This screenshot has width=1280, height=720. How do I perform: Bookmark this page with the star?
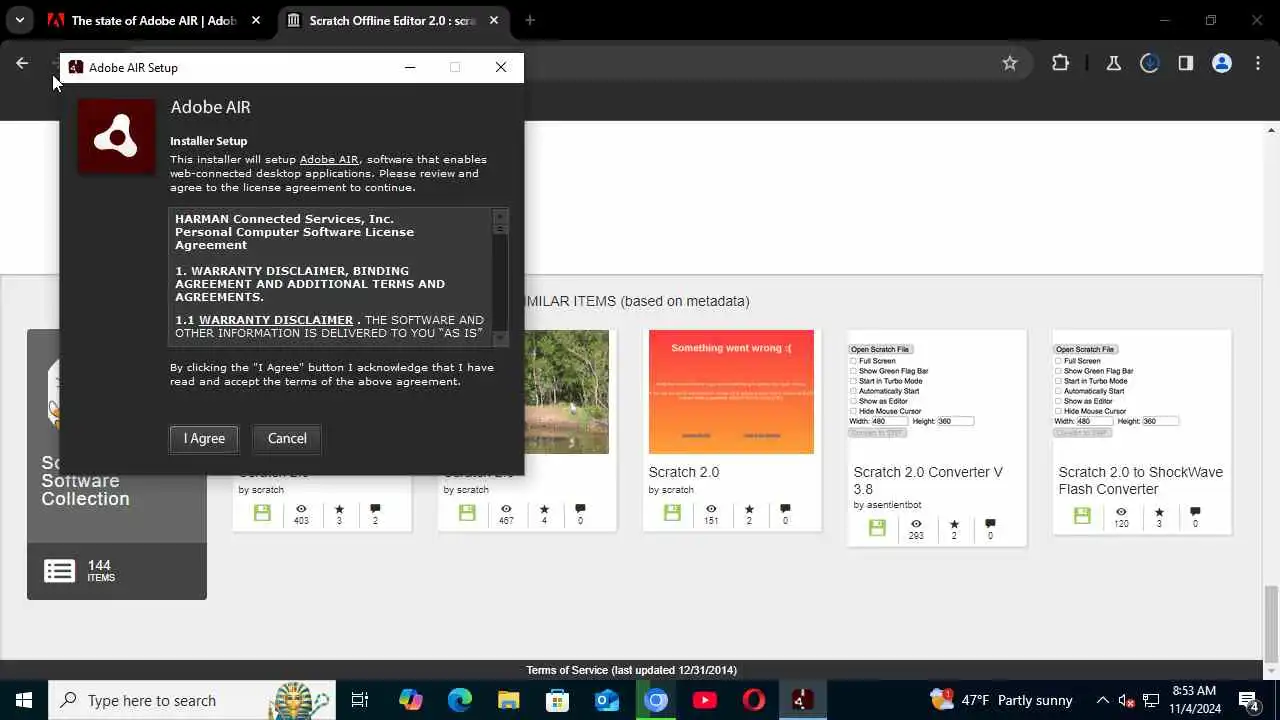click(1010, 63)
